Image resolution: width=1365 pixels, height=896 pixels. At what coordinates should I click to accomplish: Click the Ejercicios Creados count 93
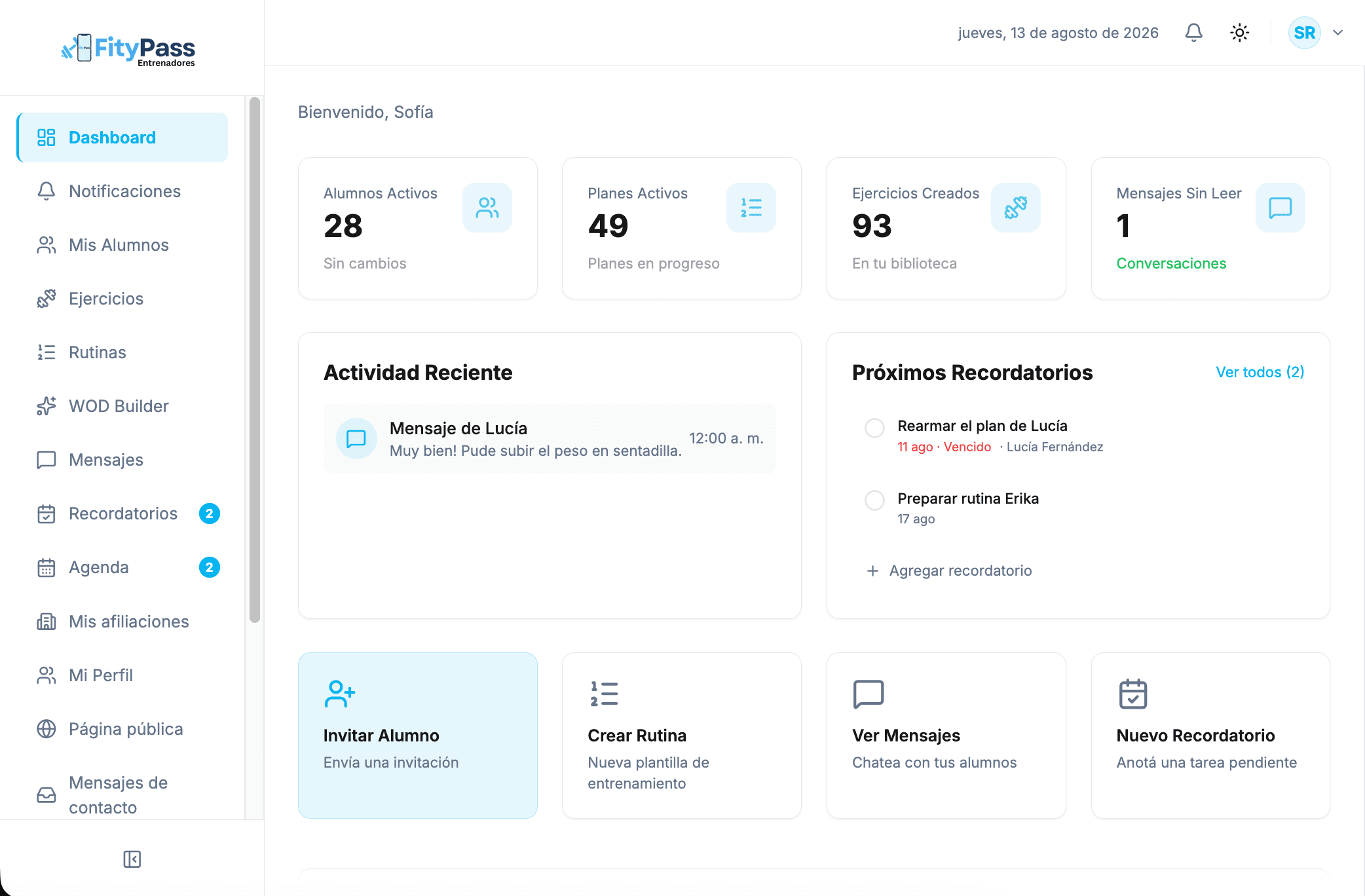872,226
